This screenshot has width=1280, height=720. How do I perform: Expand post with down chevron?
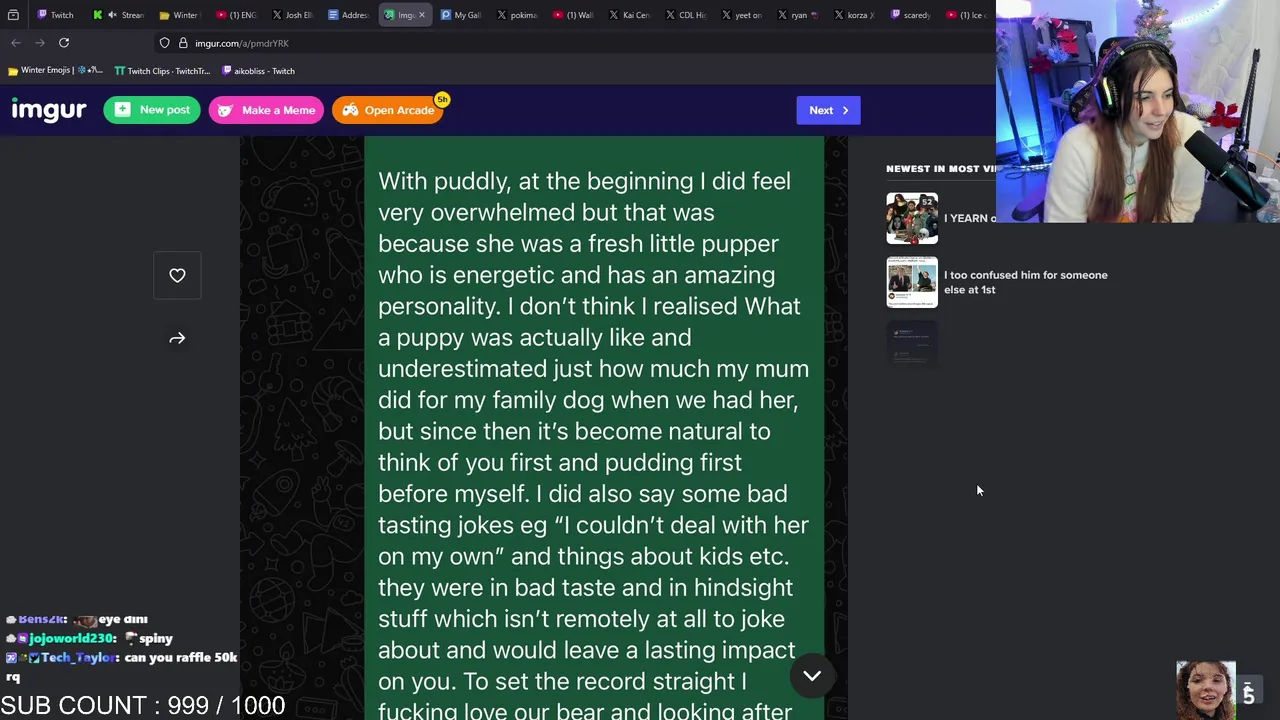tap(812, 676)
